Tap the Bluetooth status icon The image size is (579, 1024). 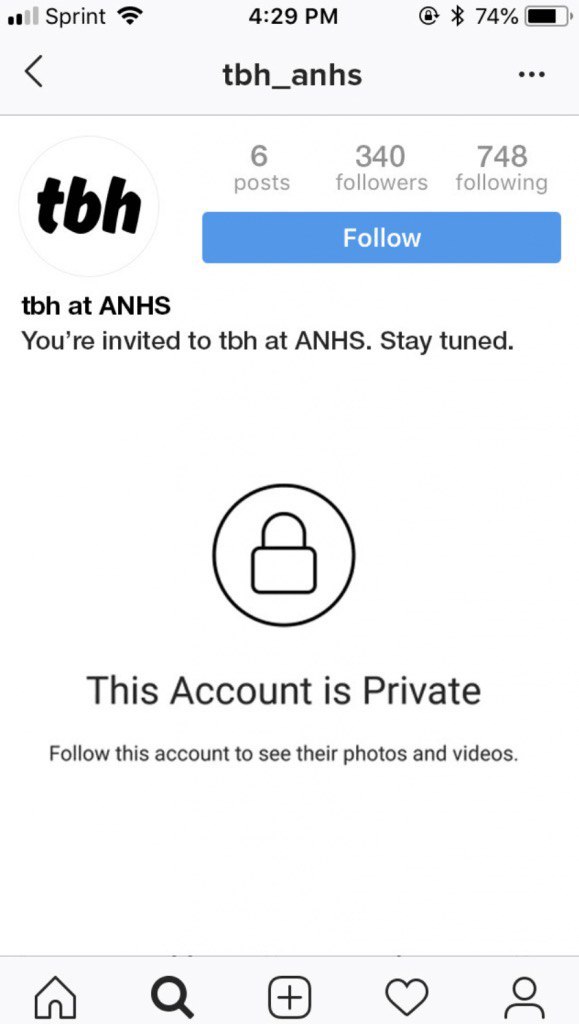[x=457, y=18]
